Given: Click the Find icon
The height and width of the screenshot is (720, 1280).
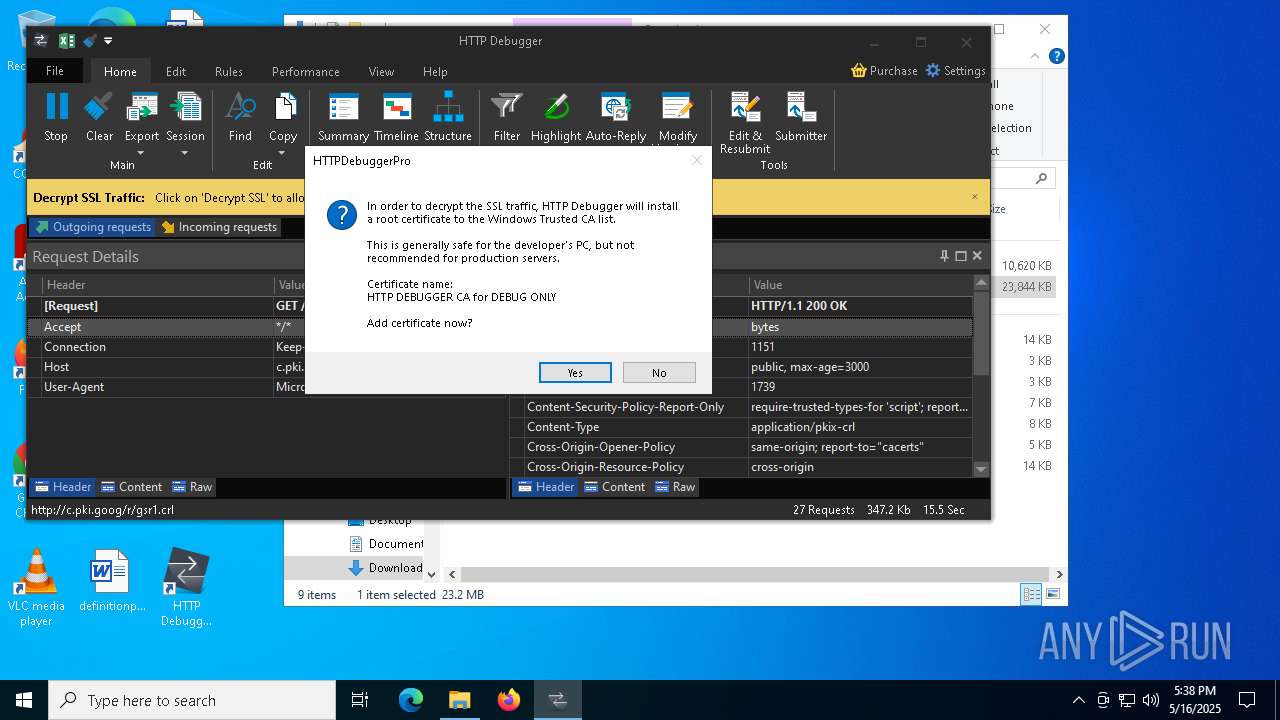Looking at the screenshot, I should click(x=240, y=107).
